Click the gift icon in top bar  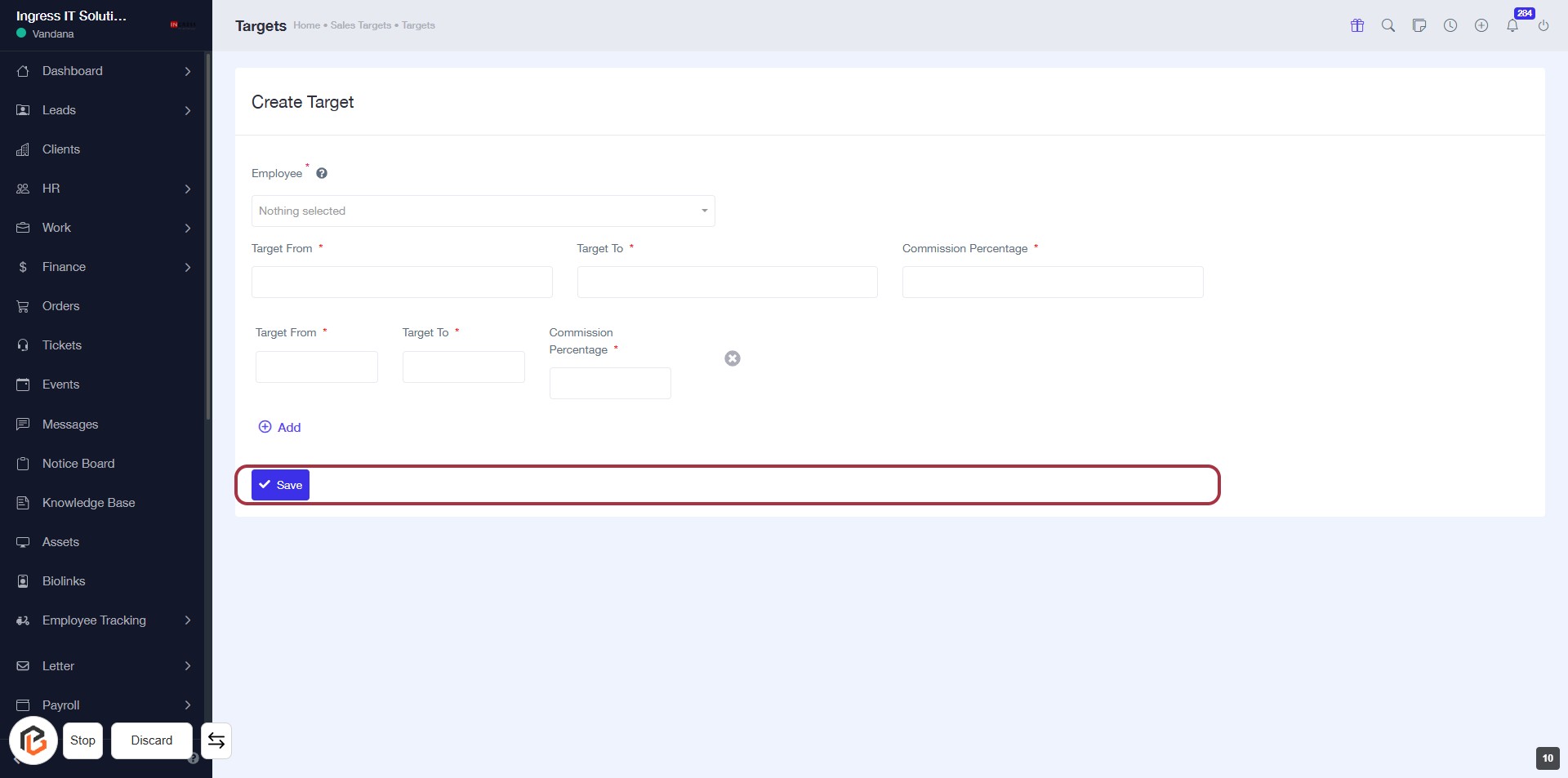[1357, 25]
